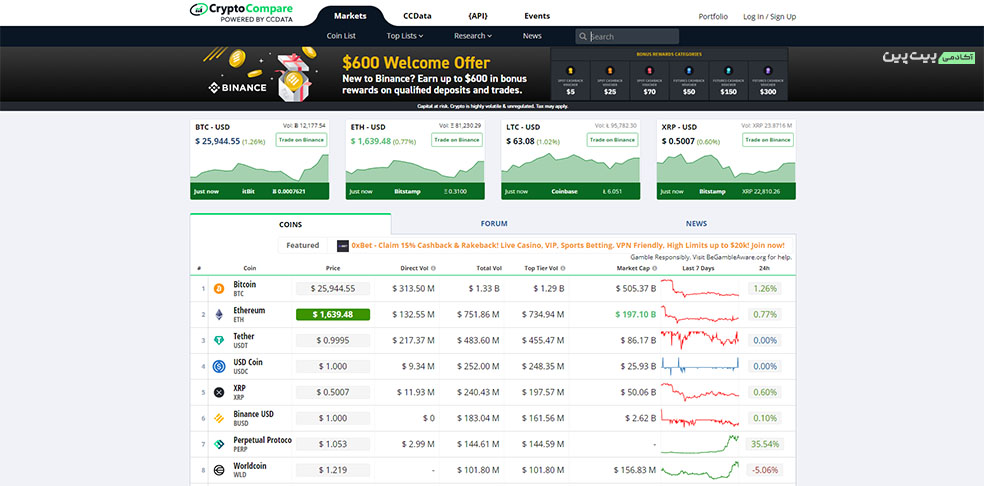The image size is (984, 486).
Task: Switch to the FORUM tab
Action: pos(494,224)
